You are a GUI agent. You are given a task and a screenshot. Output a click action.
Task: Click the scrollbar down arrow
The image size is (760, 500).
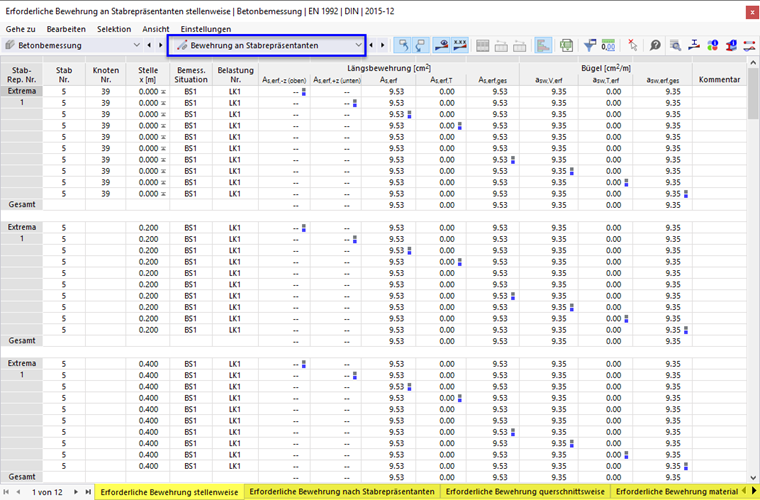753,477
